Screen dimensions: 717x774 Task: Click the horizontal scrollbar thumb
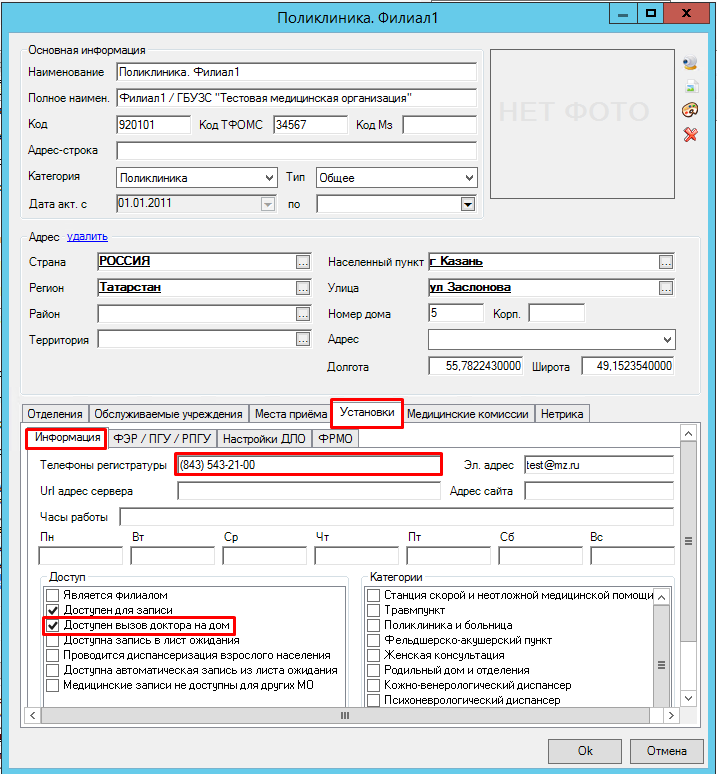pyautogui.click(x=345, y=715)
